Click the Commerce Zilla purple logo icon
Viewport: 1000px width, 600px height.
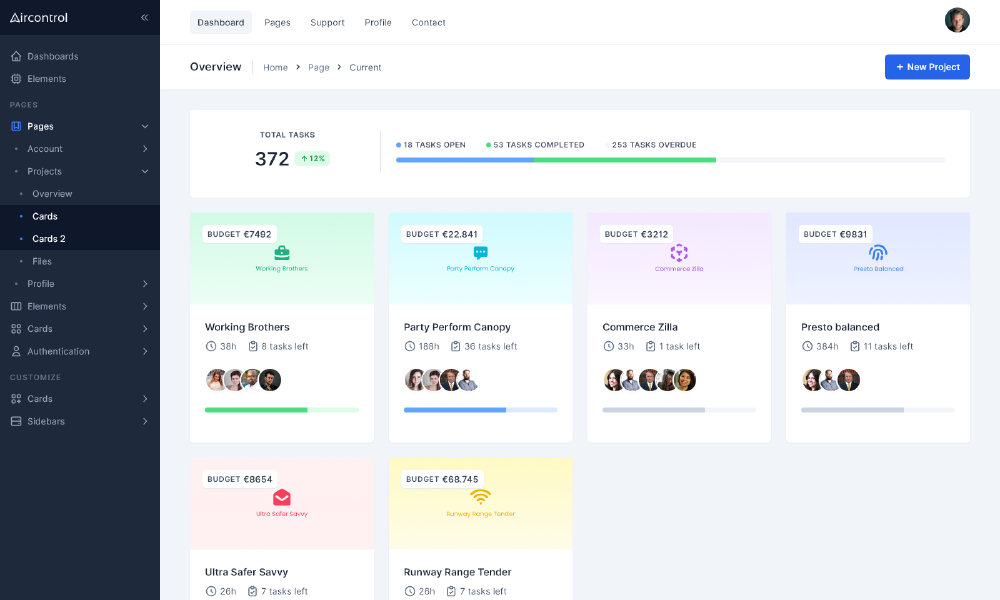pyautogui.click(x=679, y=253)
